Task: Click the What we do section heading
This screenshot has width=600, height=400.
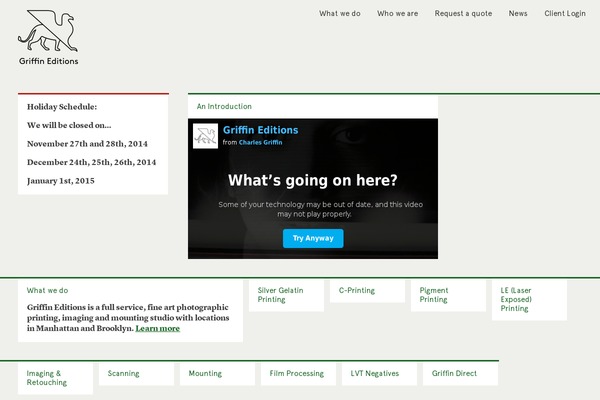Action: pyautogui.click(x=47, y=291)
